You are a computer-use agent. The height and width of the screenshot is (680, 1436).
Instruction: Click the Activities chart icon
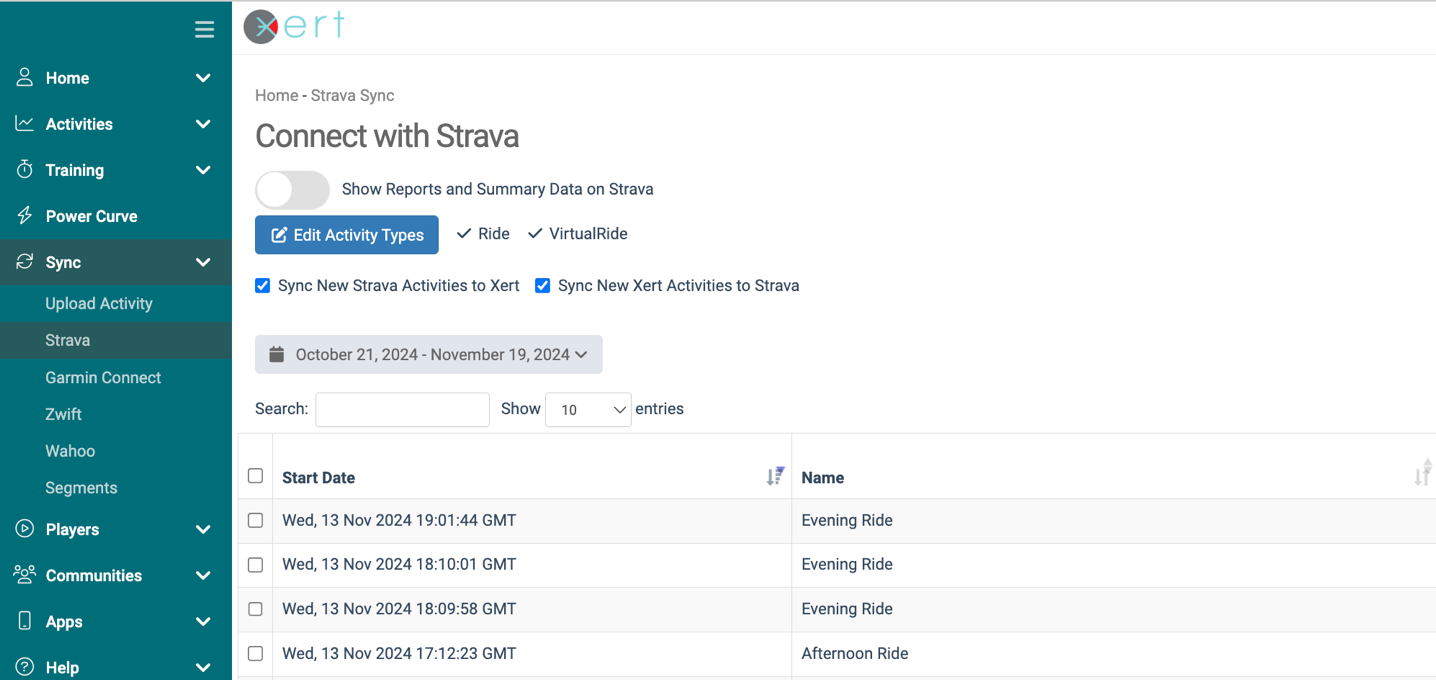[x=25, y=124]
